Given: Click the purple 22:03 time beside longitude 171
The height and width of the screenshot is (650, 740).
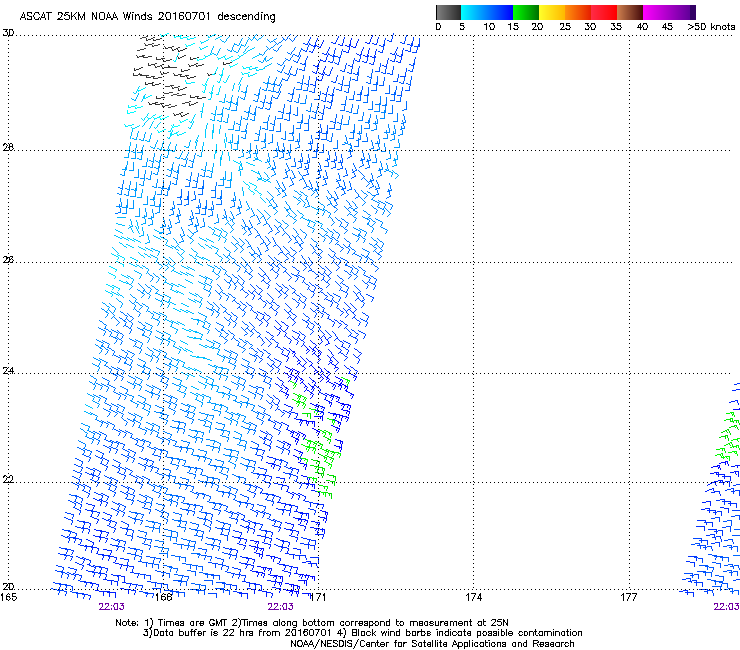Looking at the screenshot, I should pos(280,607).
